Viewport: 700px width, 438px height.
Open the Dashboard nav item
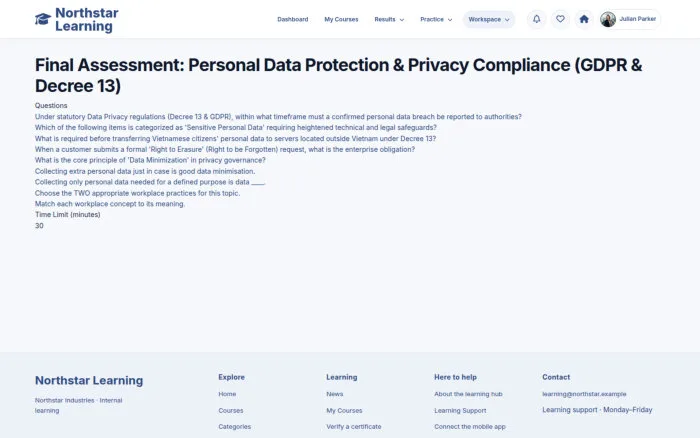(x=292, y=19)
